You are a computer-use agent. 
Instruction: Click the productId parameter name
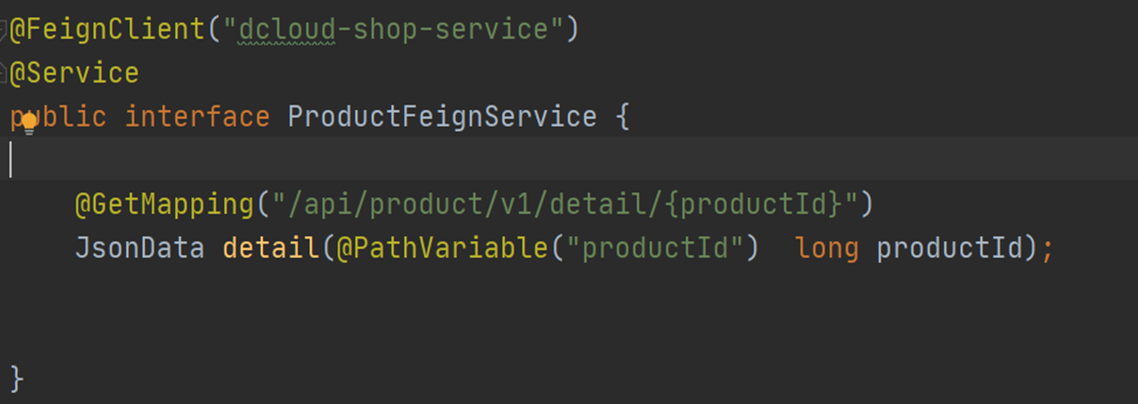(950, 249)
